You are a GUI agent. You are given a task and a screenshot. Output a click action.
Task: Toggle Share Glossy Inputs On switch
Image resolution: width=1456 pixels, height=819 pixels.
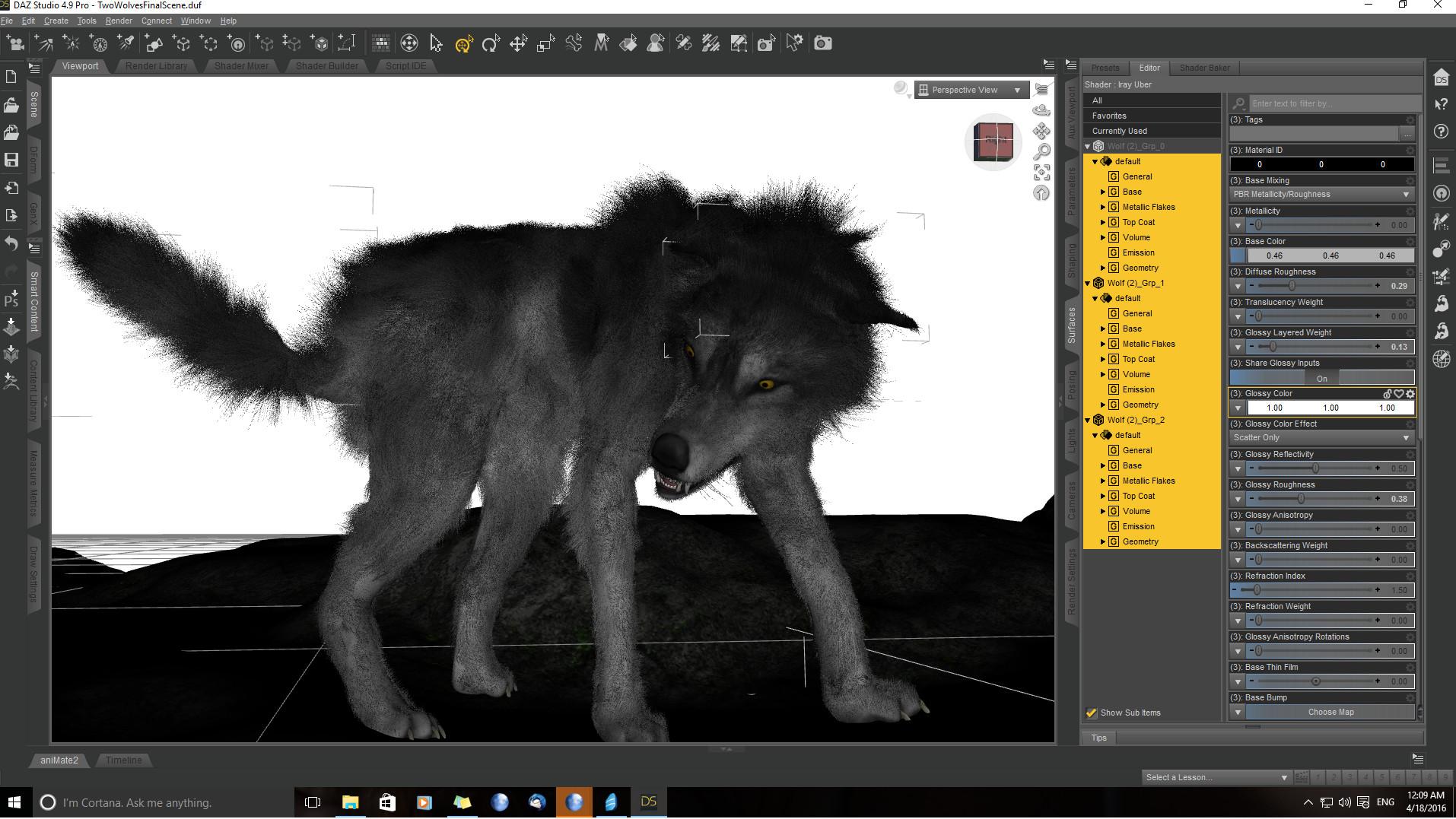(x=1321, y=378)
